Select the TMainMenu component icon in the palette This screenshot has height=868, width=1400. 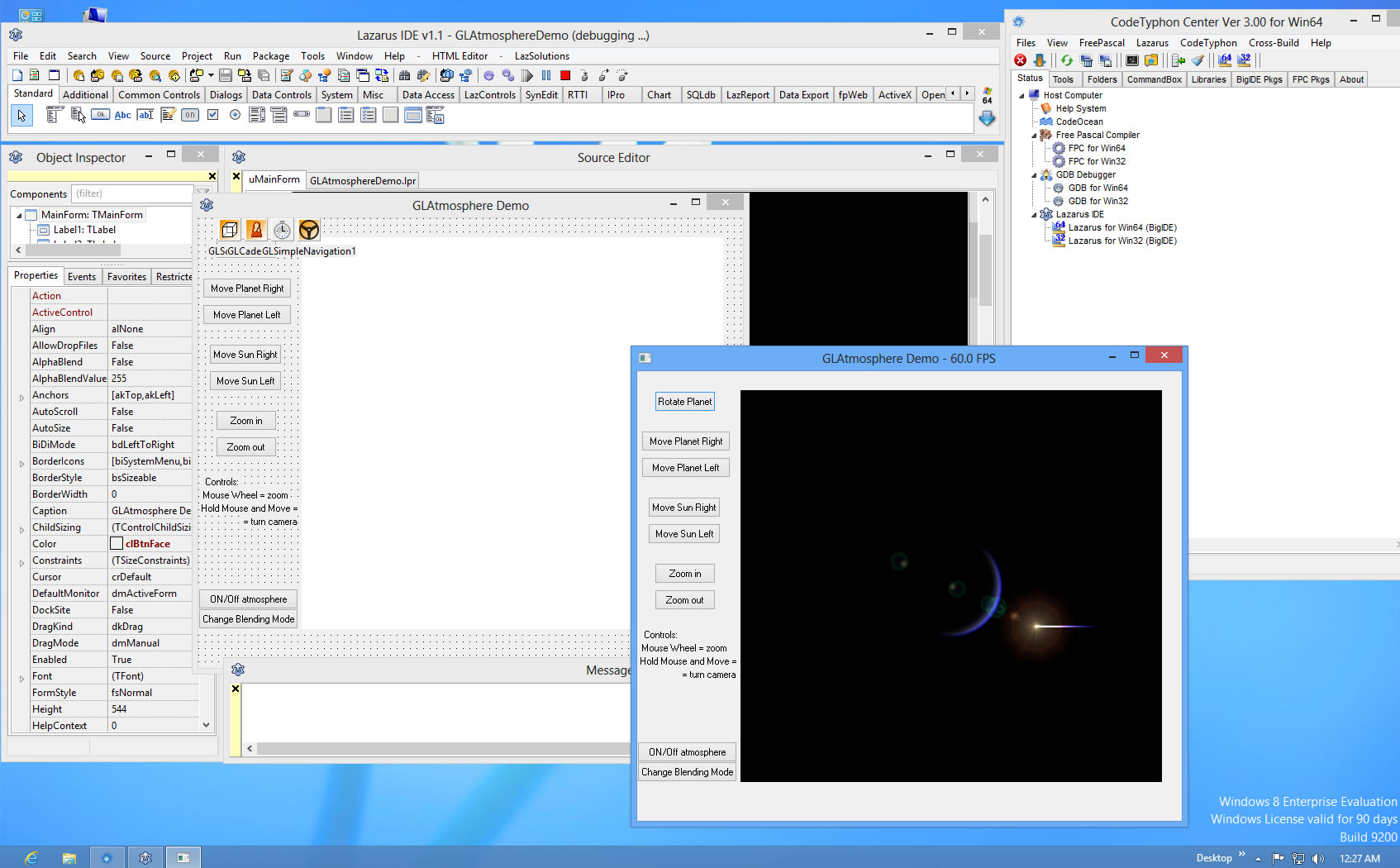(55, 115)
